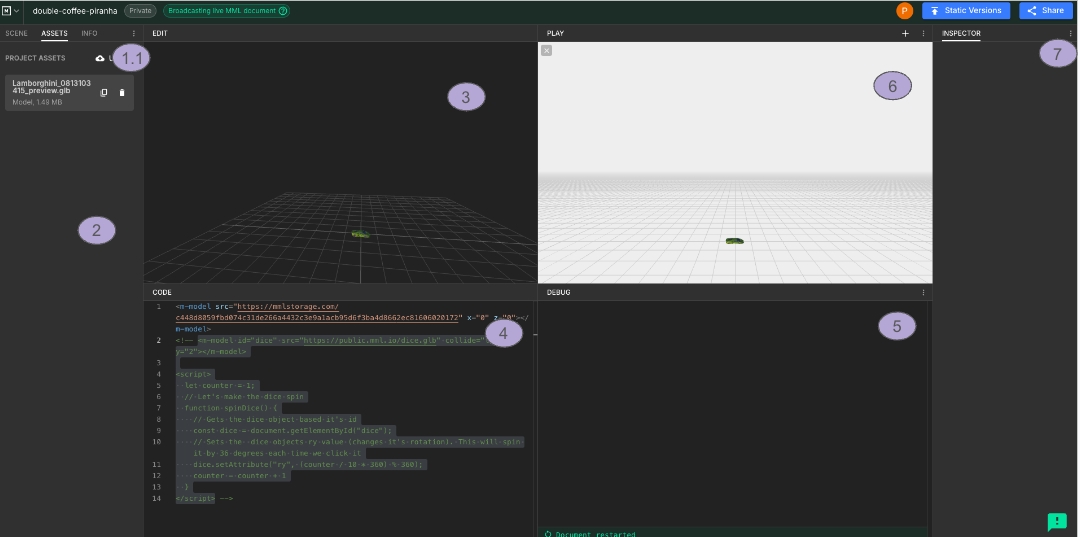This screenshot has height=537, width=1080.
Task: Switch to the Info tab
Action: [89, 33]
